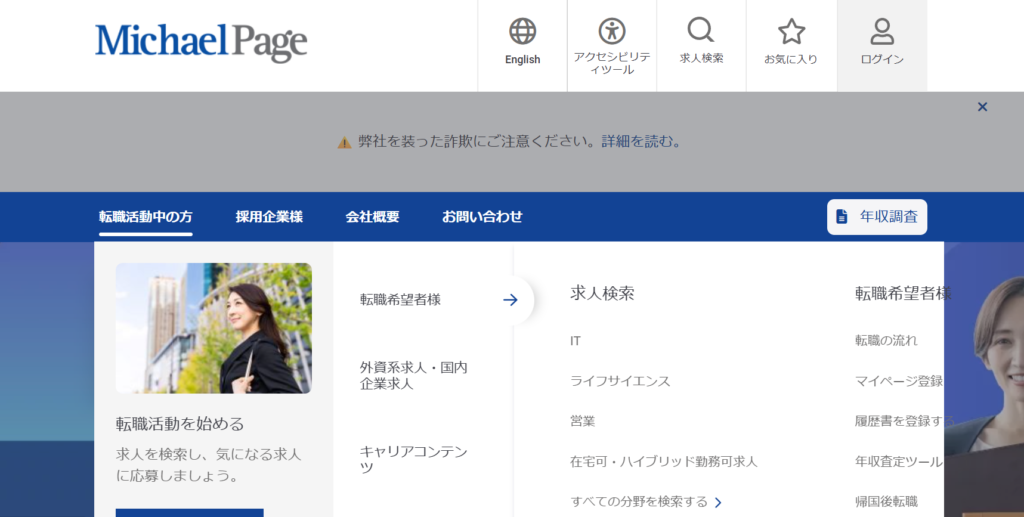Open job search magnifier icon

pos(701,31)
